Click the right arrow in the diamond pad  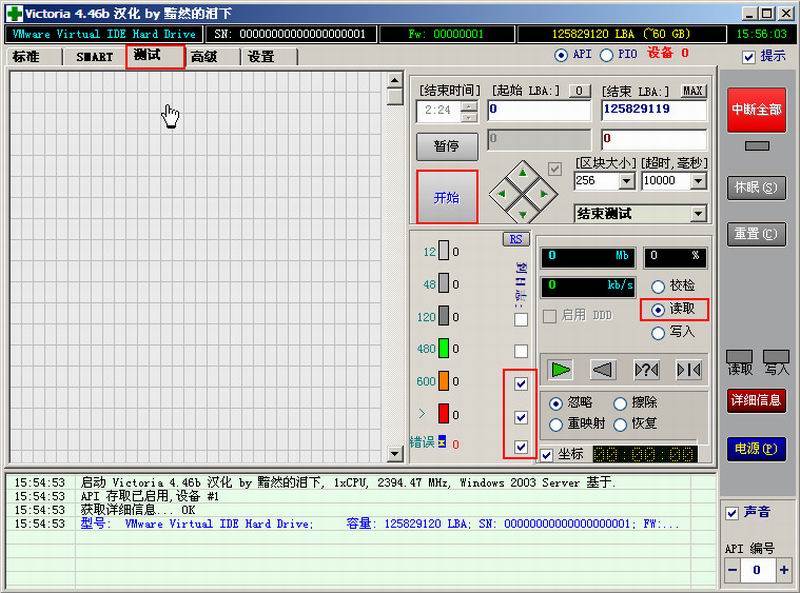pos(543,193)
